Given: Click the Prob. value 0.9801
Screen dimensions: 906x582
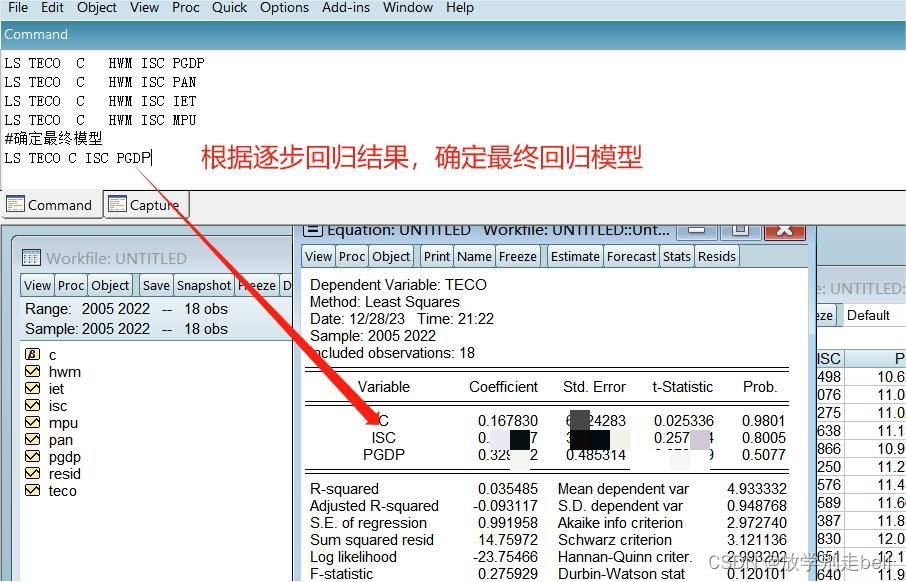Looking at the screenshot, I should [x=764, y=421].
